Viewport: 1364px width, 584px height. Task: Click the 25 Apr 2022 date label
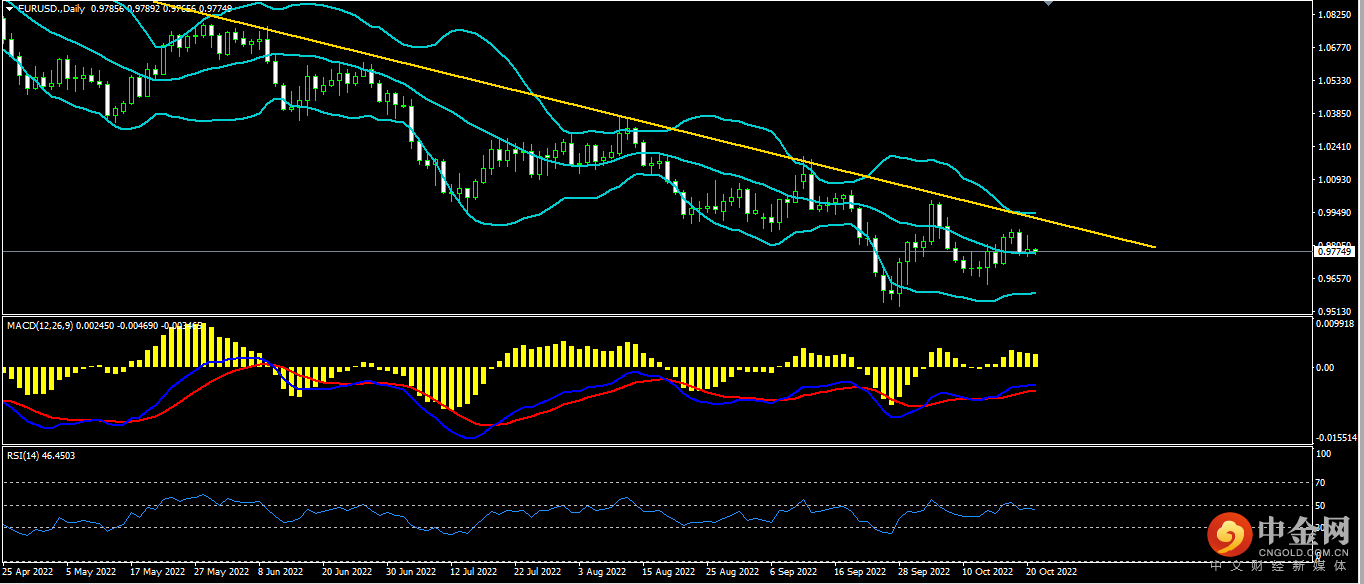(x=29, y=573)
